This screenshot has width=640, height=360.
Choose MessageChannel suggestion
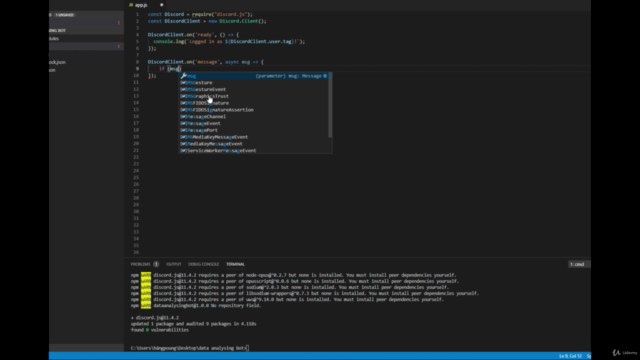tap(254, 117)
